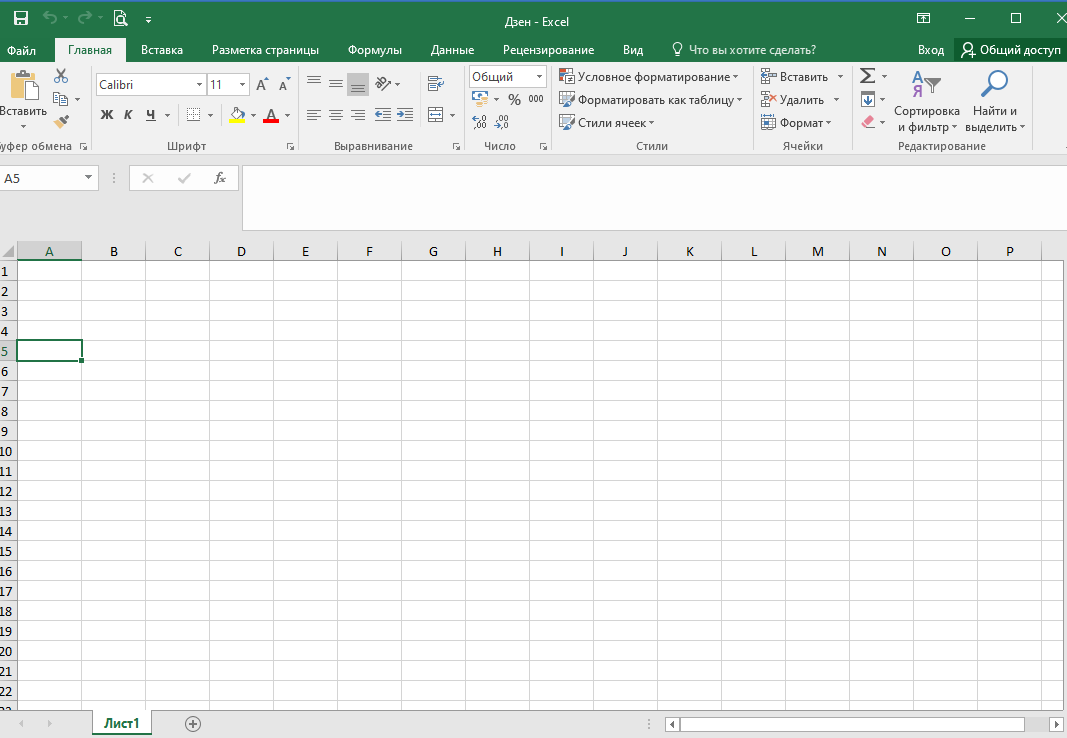Activate the Format Painter brush
This screenshot has height=738, width=1067.
[61, 122]
